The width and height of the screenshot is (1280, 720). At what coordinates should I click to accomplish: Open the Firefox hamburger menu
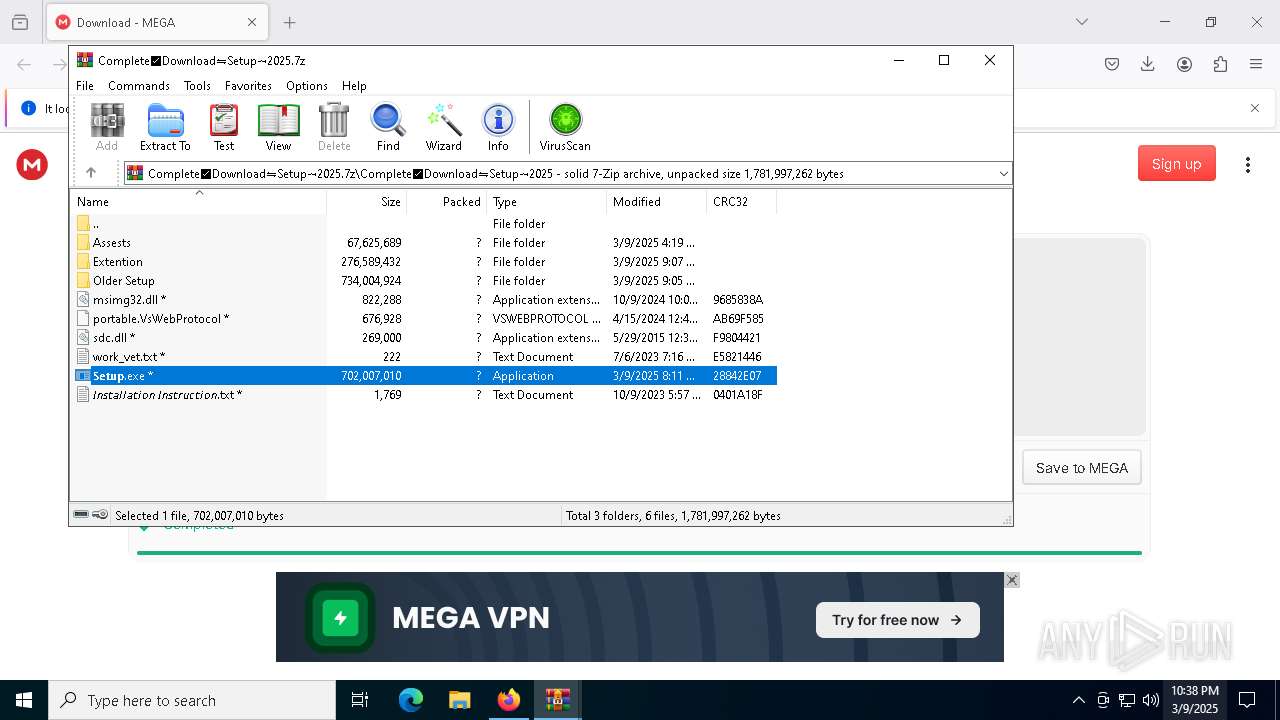click(x=1256, y=64)
